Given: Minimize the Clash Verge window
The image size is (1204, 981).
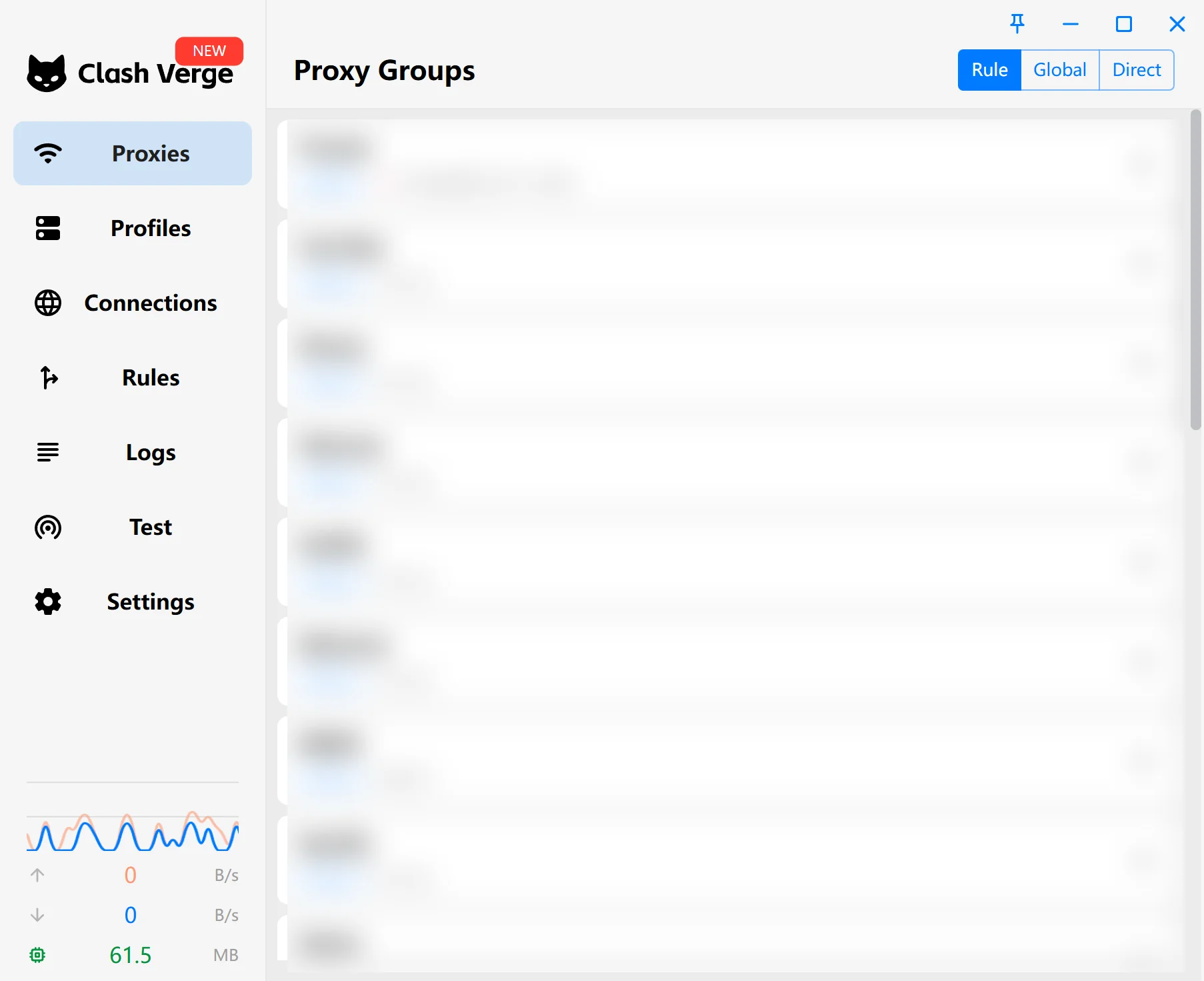Looking at the screenshot, I should 1071,24.
